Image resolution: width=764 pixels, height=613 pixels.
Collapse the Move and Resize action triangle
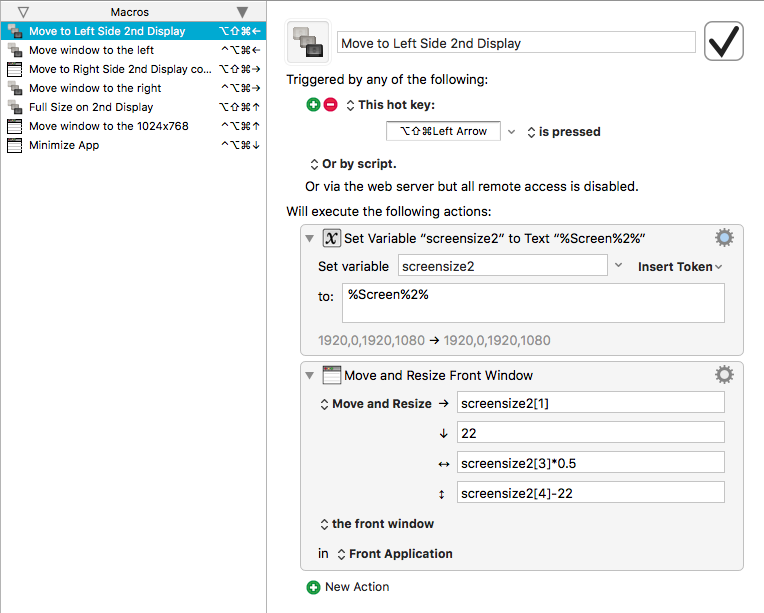(x=309, y=375)
